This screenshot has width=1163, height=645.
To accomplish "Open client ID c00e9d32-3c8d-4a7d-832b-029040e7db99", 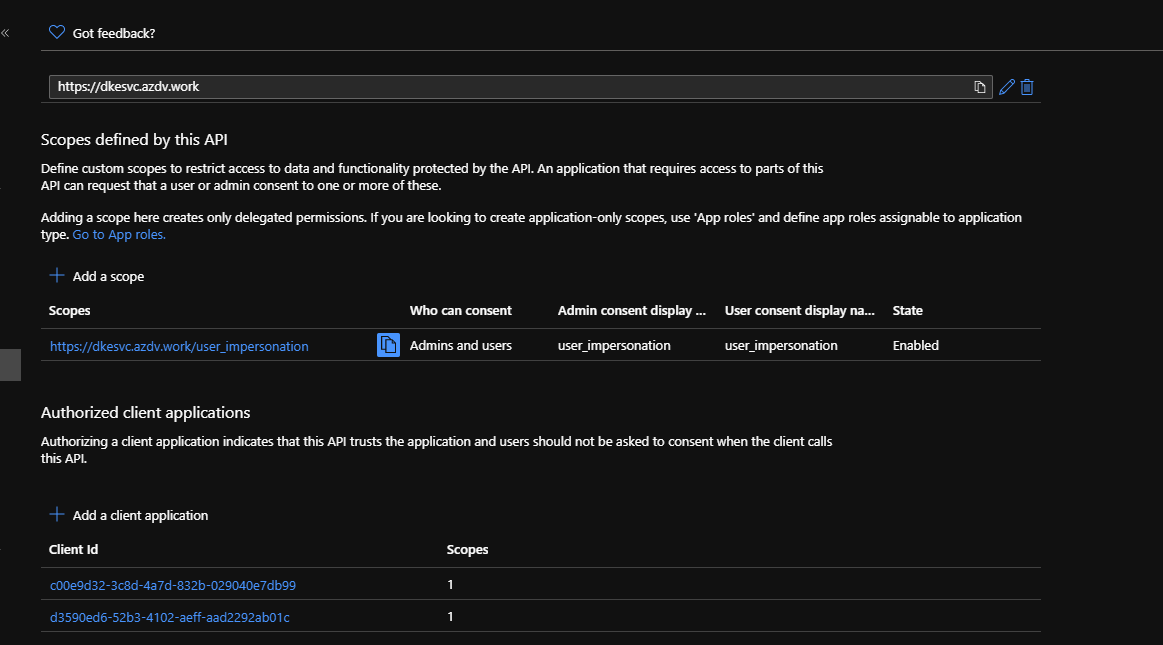I will pyautogui.click(x=171, y=584).
